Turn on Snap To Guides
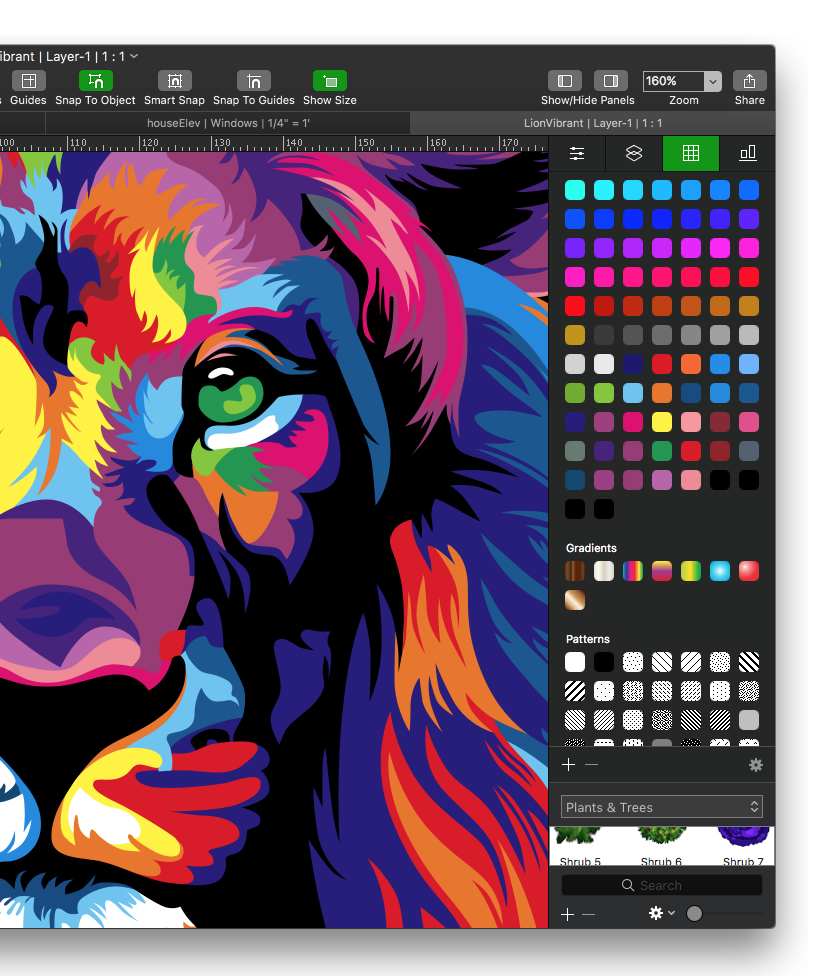 tap(253, 81)
